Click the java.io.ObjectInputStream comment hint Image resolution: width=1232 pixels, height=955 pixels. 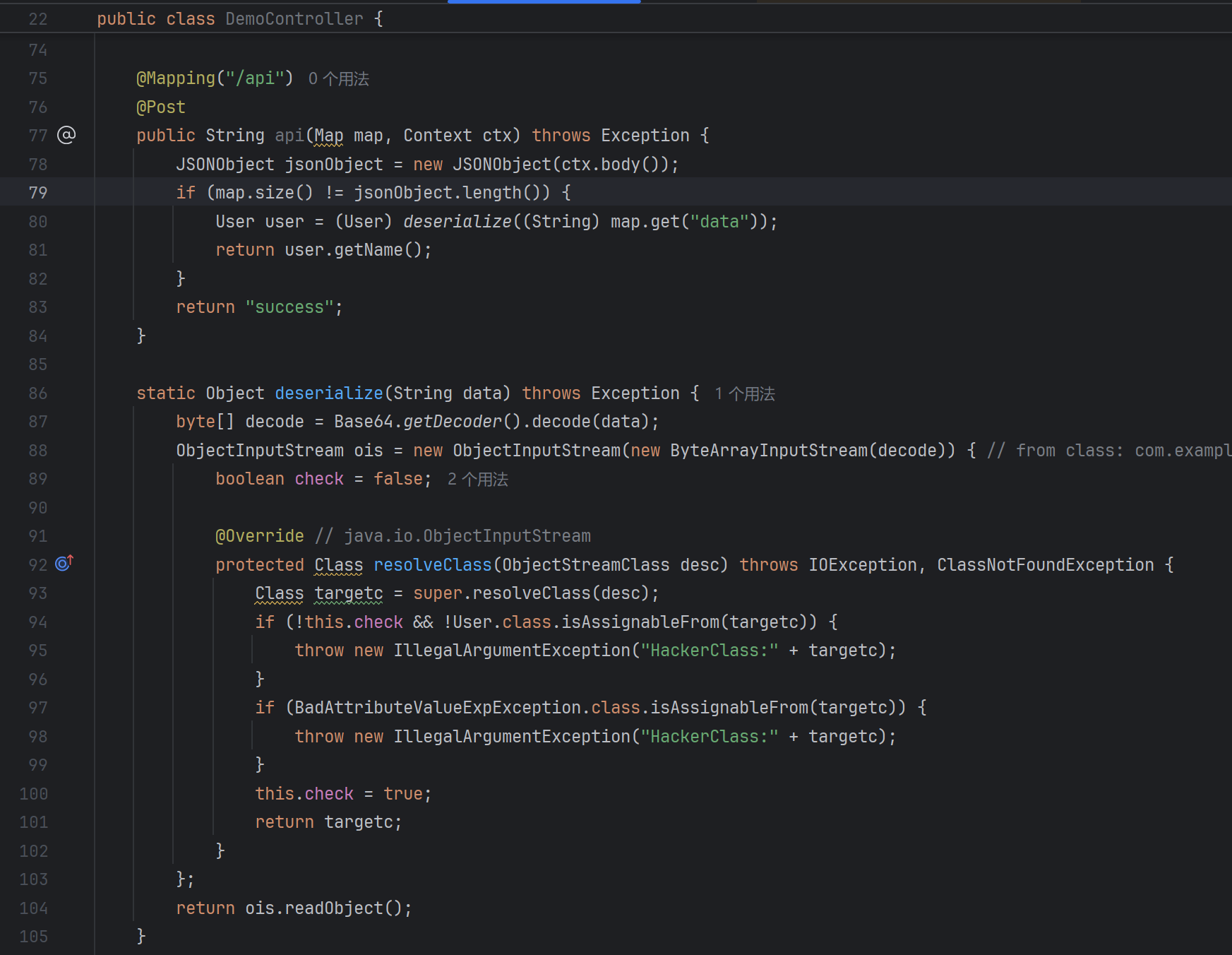point(453,536)
